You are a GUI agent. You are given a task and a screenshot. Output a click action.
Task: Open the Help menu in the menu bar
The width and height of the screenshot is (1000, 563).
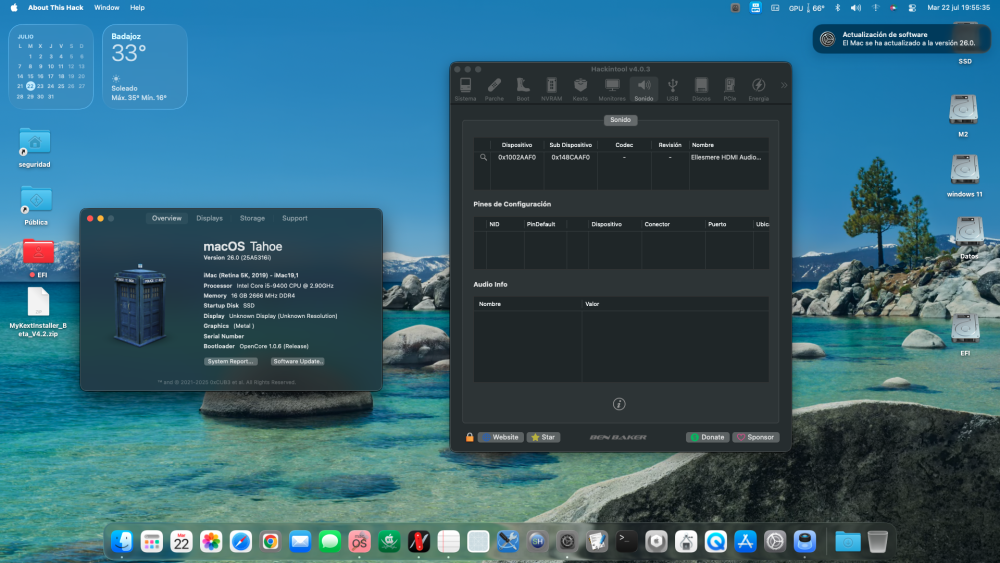click(x=137, y=8)
